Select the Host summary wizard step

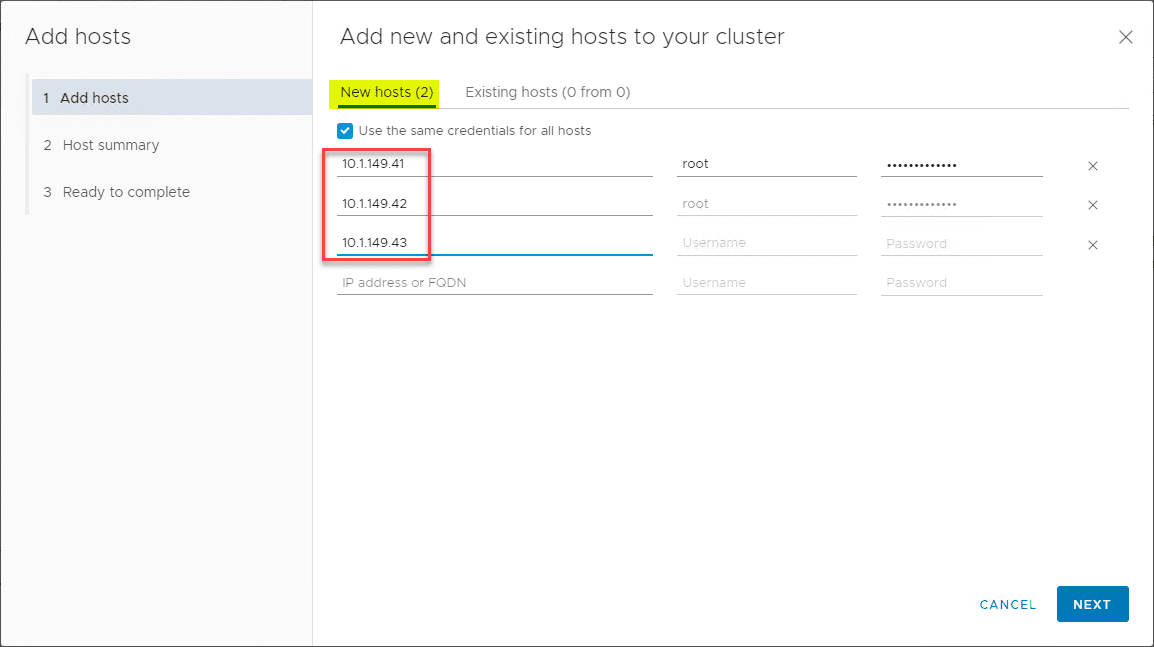[110, 144]
